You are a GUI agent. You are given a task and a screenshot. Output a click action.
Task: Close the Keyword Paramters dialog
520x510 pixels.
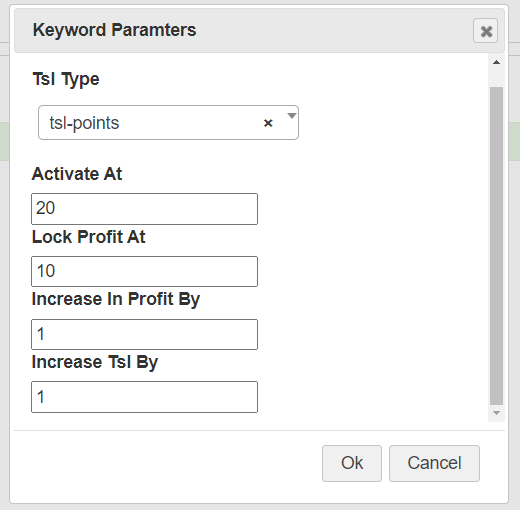click(485, 31)
